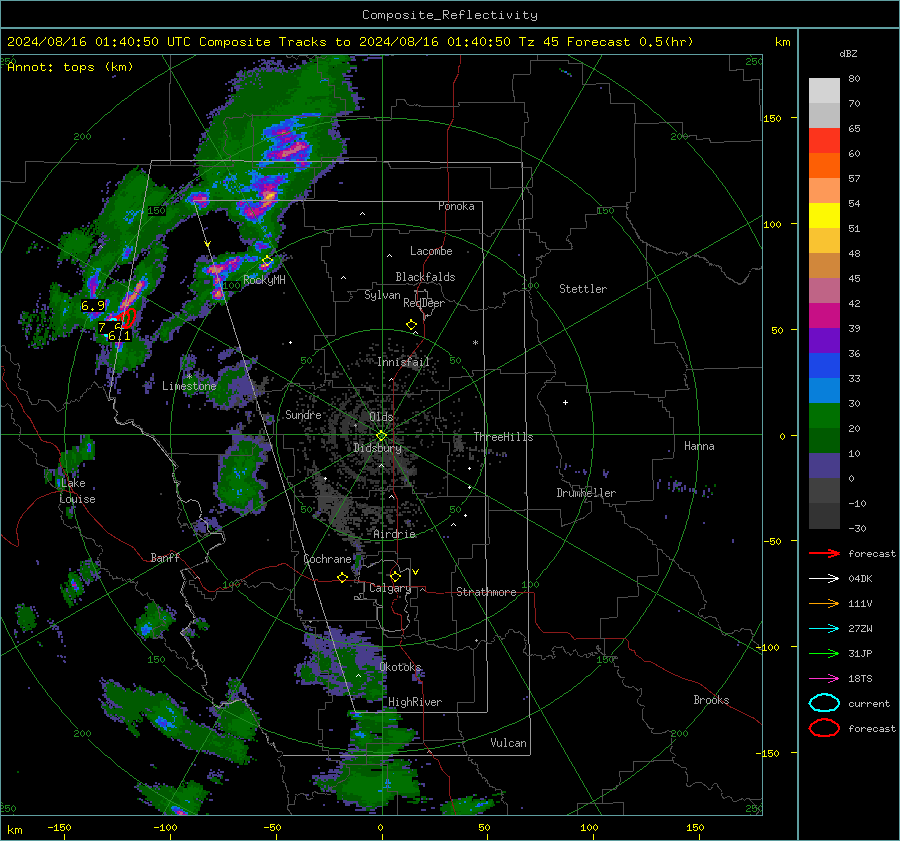The height and width of the screenshot is (841, 900).
Task: Click the Lacombe city label
Action: pyautogui.click(x=431, y=251)
